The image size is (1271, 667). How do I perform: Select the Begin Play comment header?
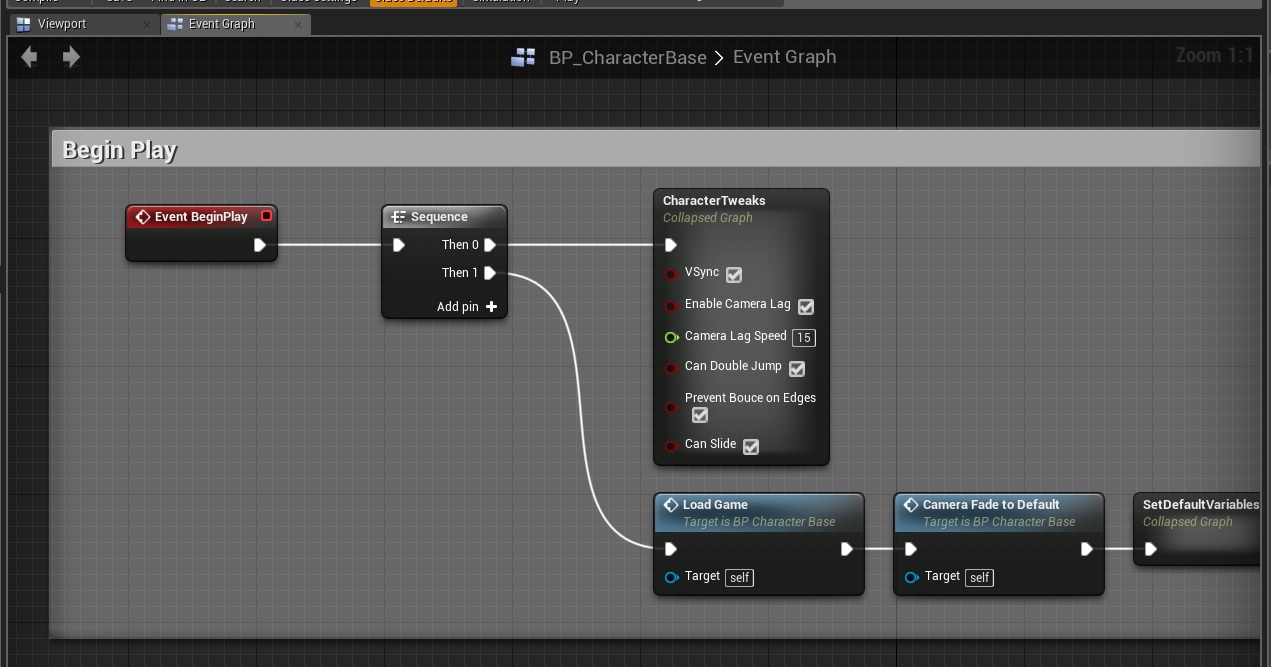tap(120, 150)
